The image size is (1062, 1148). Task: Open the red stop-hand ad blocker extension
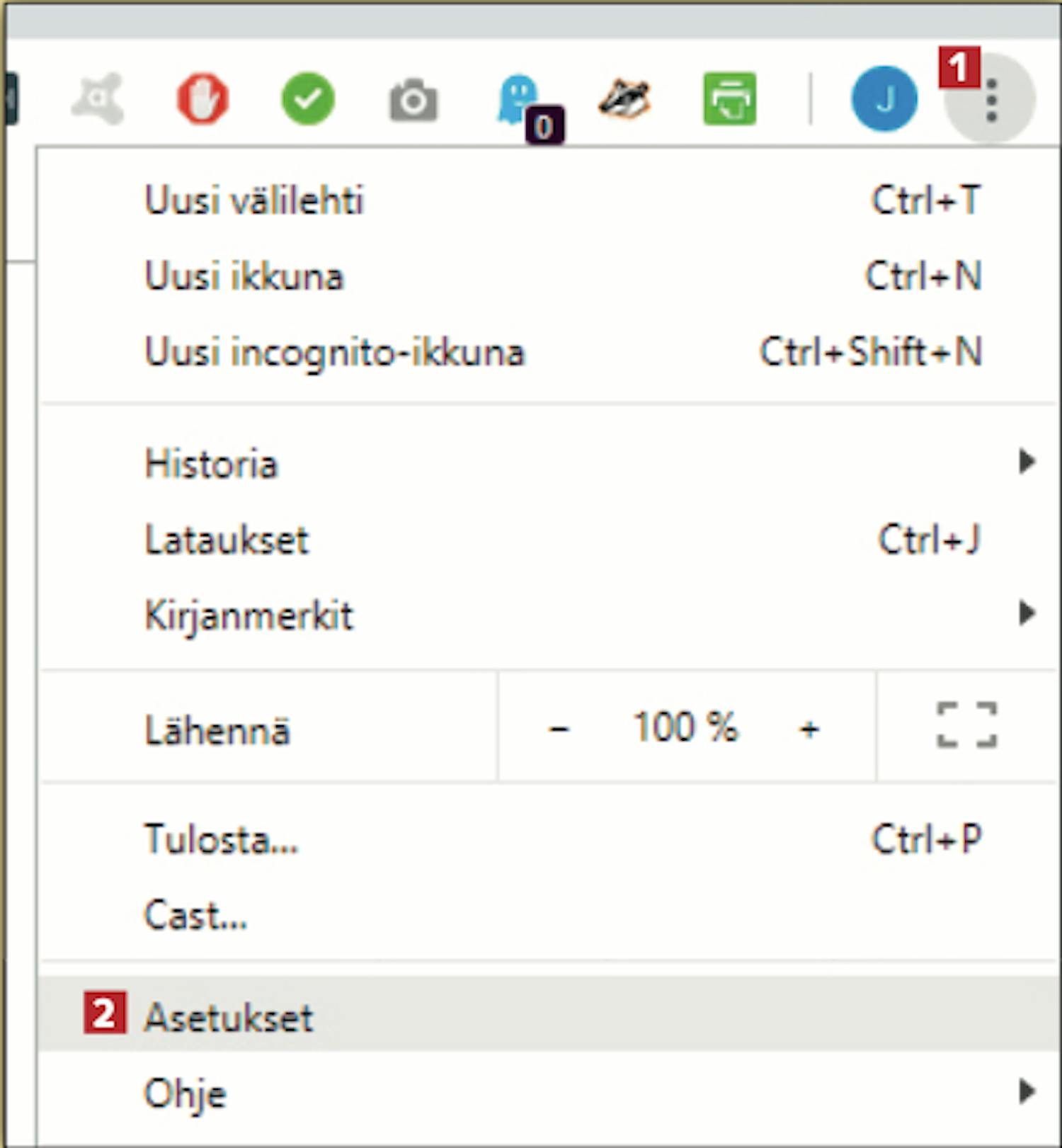202,98
